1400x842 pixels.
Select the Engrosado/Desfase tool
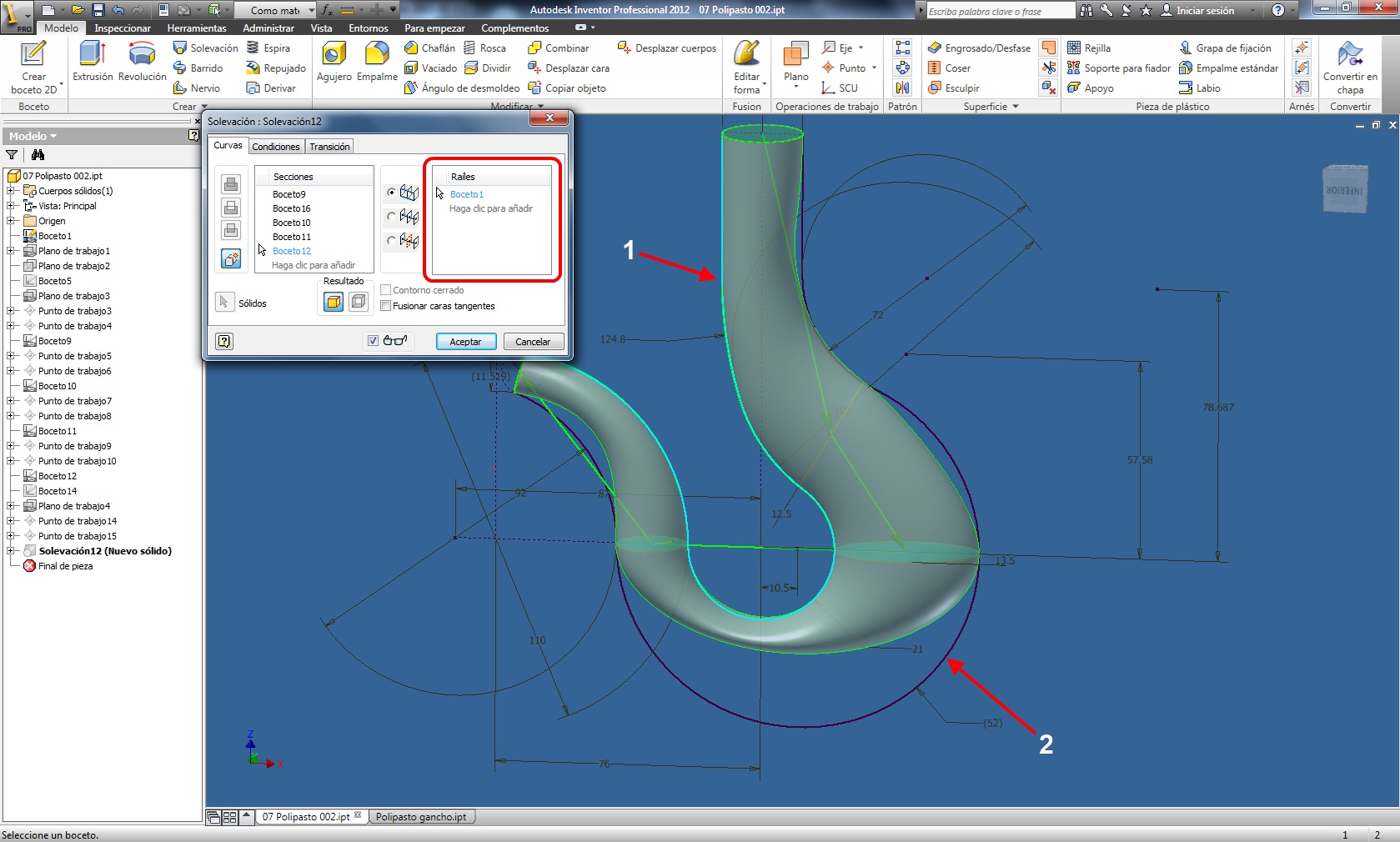pyautogui.click(x=979, y=48)
